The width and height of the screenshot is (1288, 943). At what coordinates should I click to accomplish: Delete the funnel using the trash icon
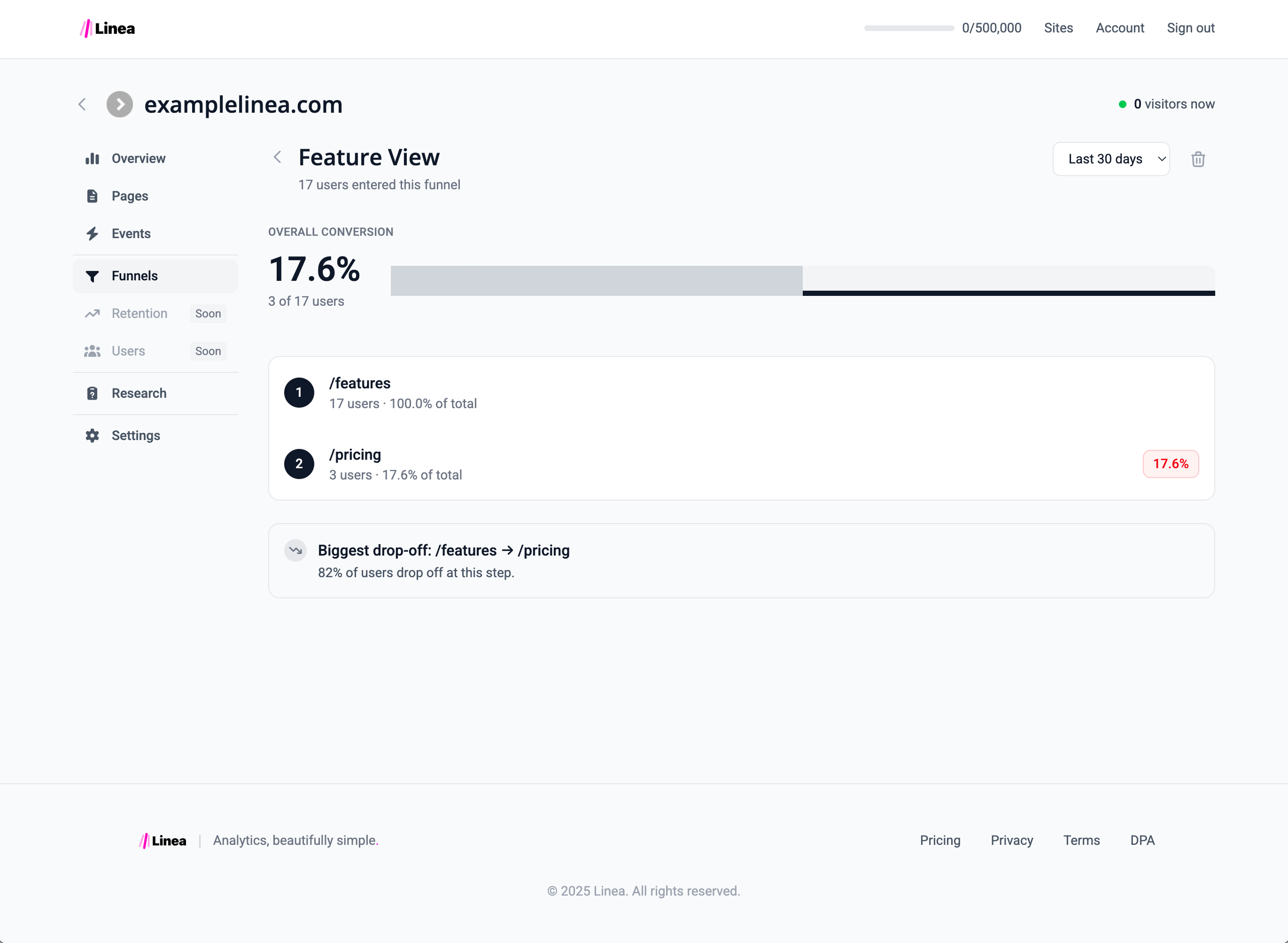click(x=1198, y=159)
